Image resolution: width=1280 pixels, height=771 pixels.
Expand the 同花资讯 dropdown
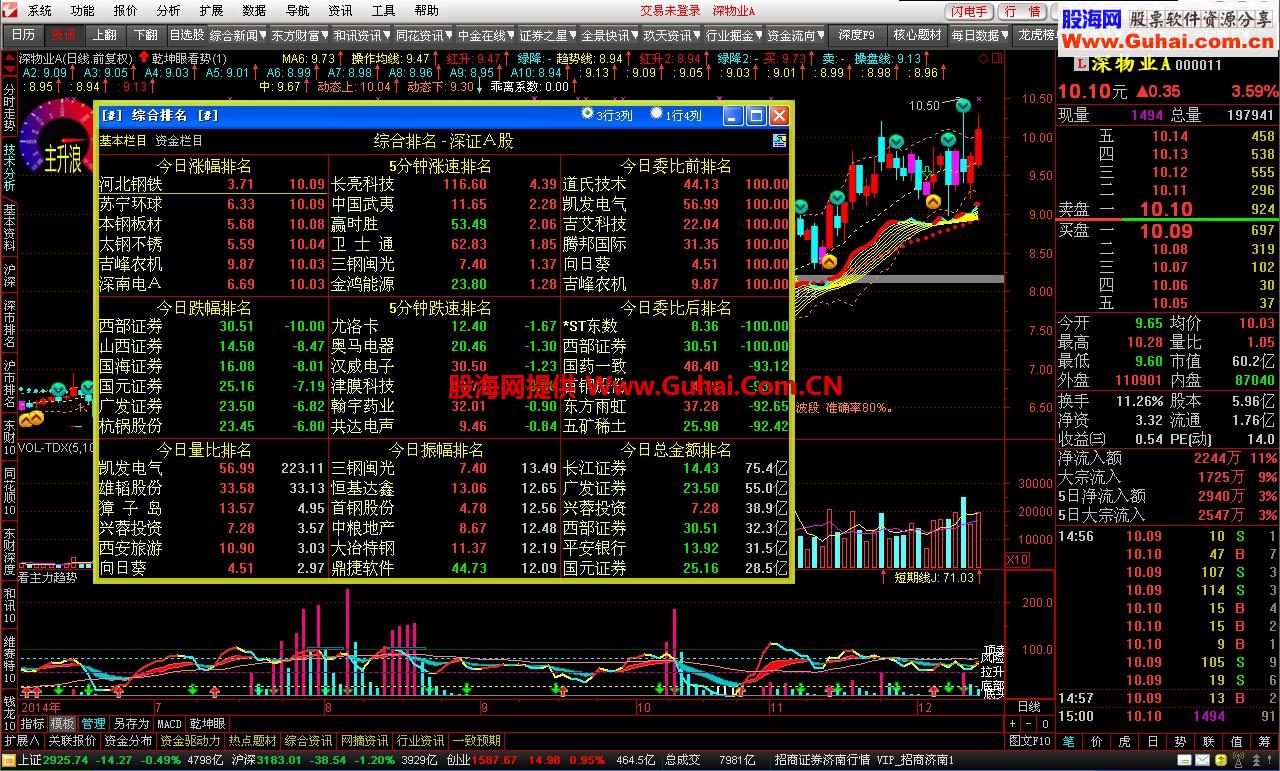[424, 34]
